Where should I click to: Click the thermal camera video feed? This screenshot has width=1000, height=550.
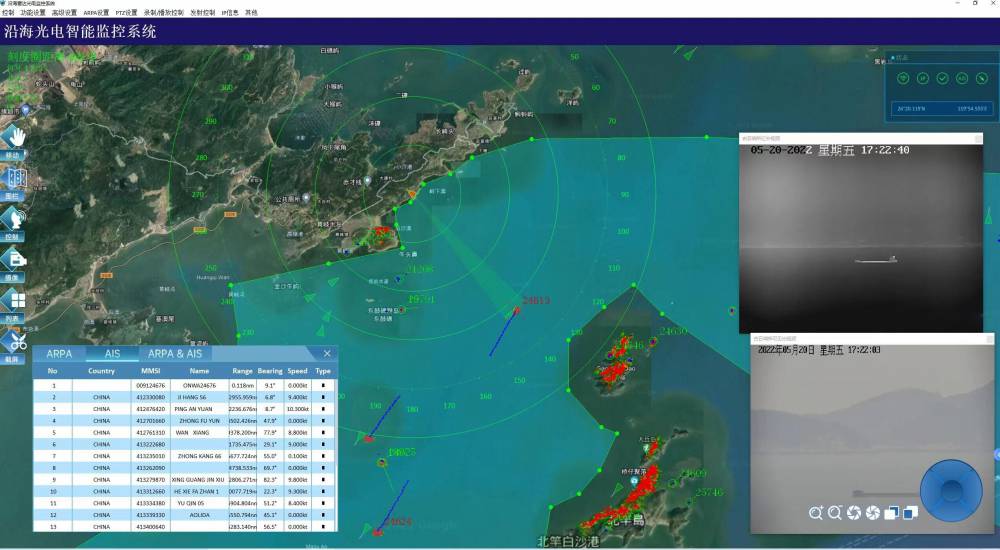coord(860,239)
